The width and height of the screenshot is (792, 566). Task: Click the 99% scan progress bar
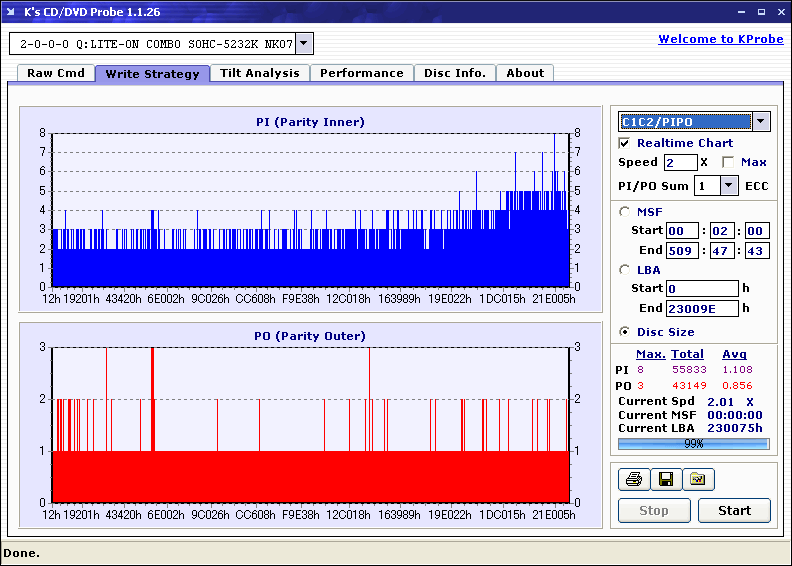point(693,443)
